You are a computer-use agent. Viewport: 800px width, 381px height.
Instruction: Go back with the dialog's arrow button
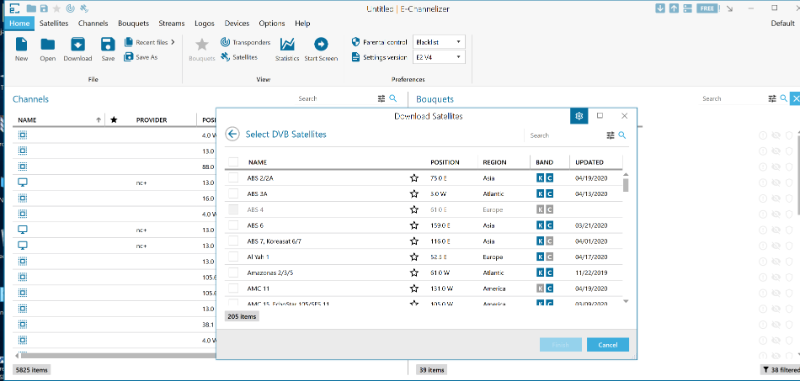coord(233,134)
